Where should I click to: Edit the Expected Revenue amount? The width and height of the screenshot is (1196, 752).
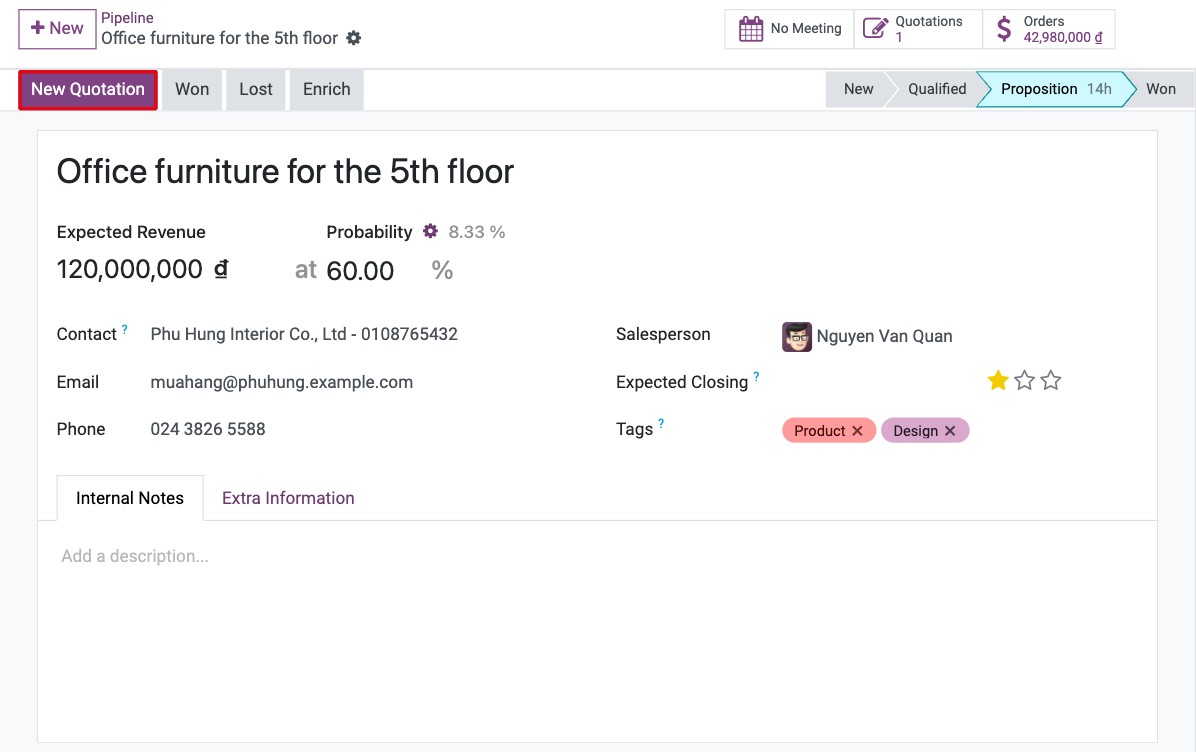(x=130, y=269)
